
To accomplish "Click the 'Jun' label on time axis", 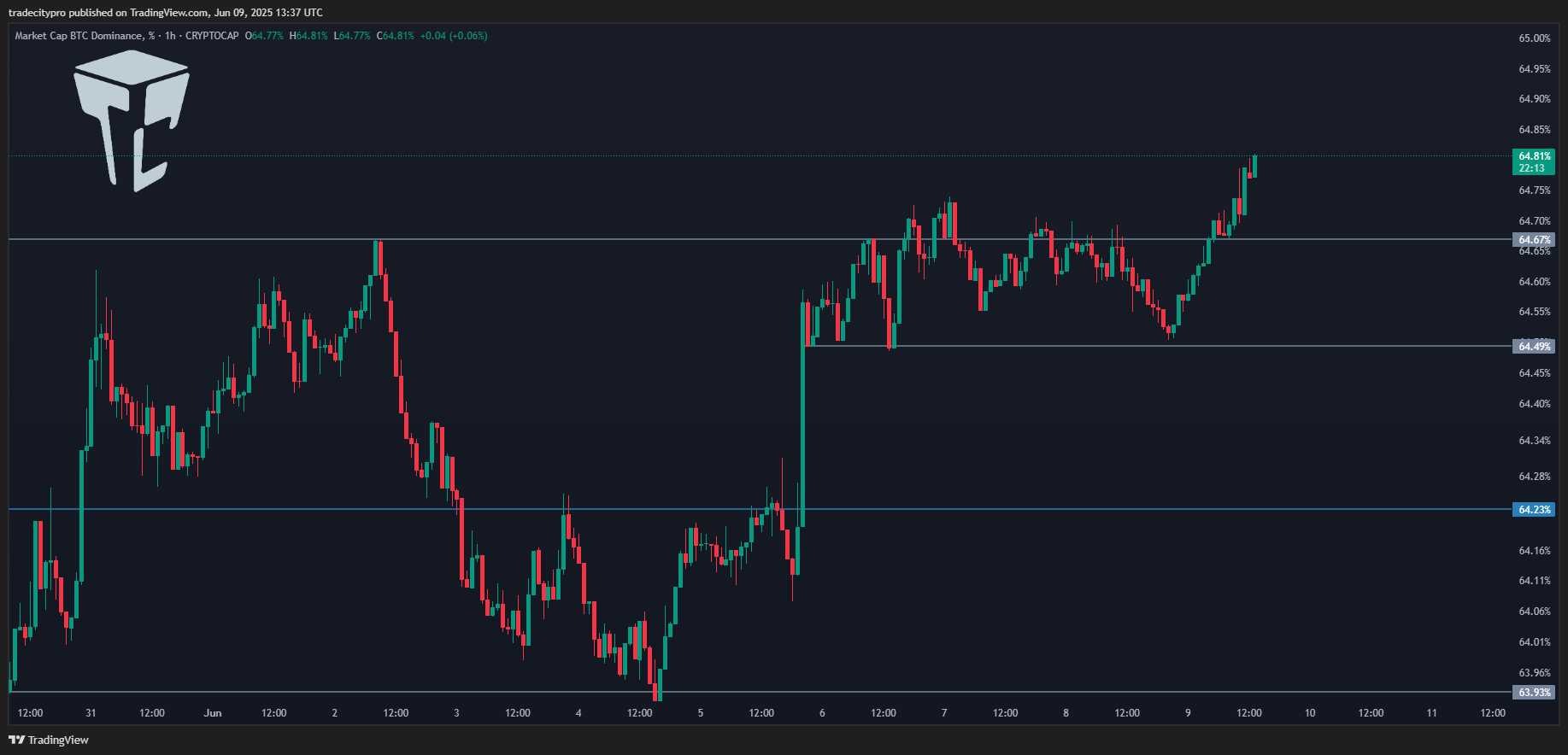I will (x=213, y=713).
